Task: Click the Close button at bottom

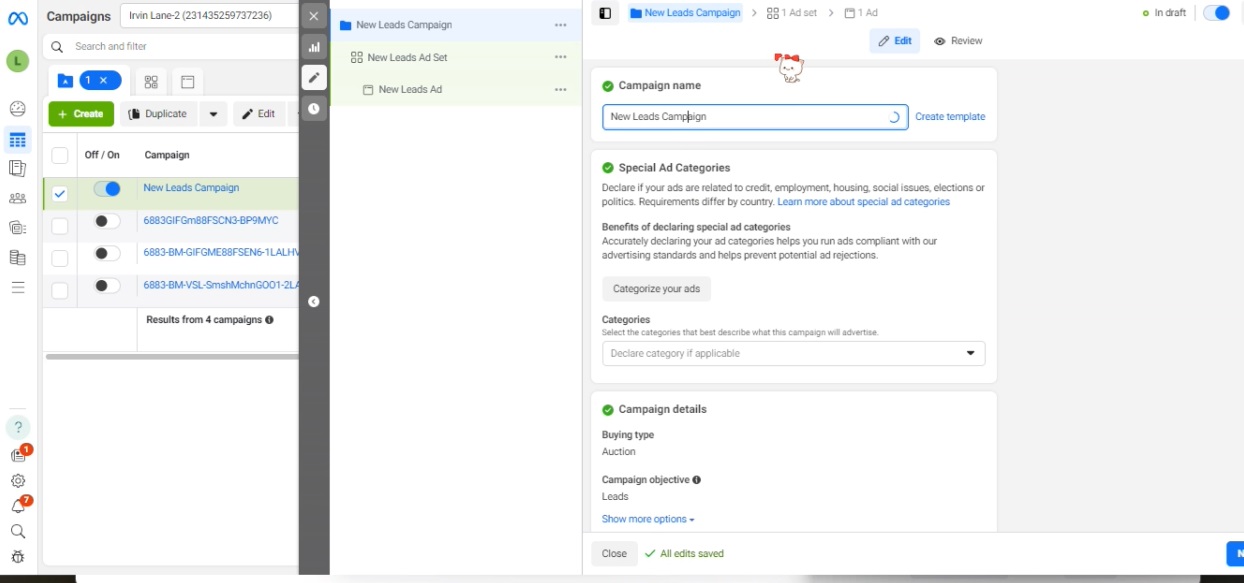Action: 614,553
